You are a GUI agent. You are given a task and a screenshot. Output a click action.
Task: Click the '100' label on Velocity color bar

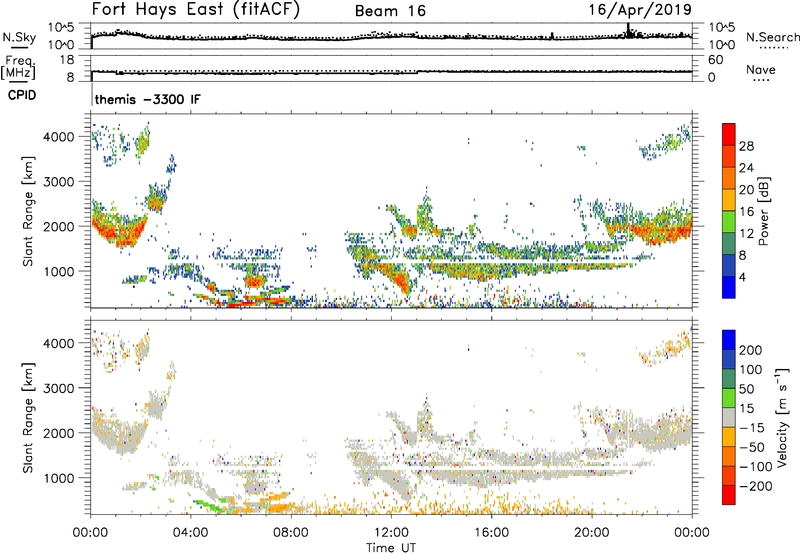751,370
